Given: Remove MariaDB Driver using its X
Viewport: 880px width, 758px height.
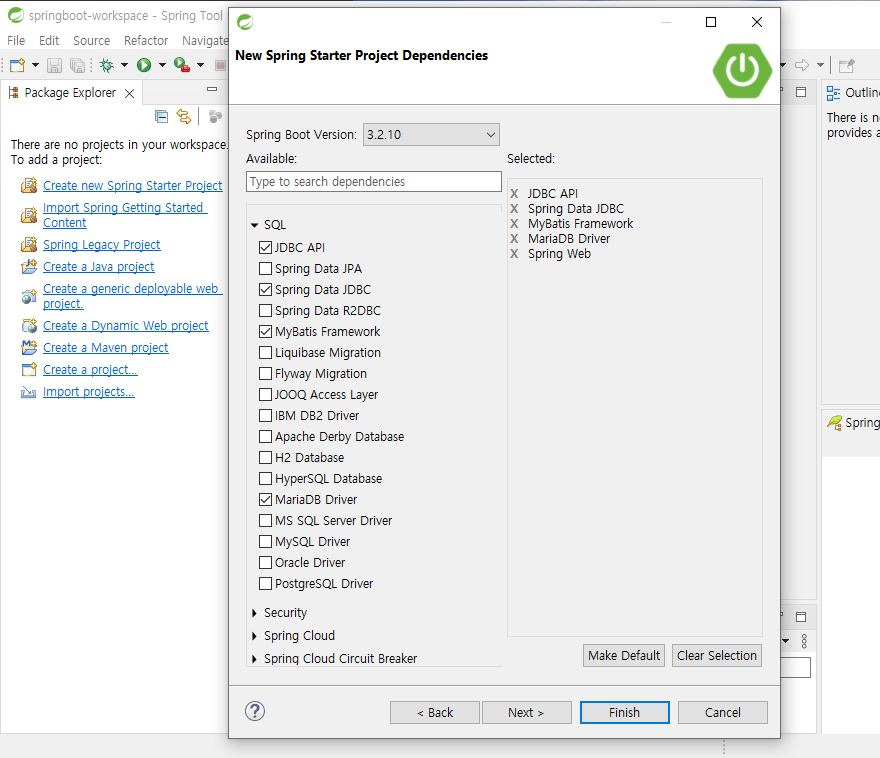Looking at the screenshot, I should tap(514, 239).
